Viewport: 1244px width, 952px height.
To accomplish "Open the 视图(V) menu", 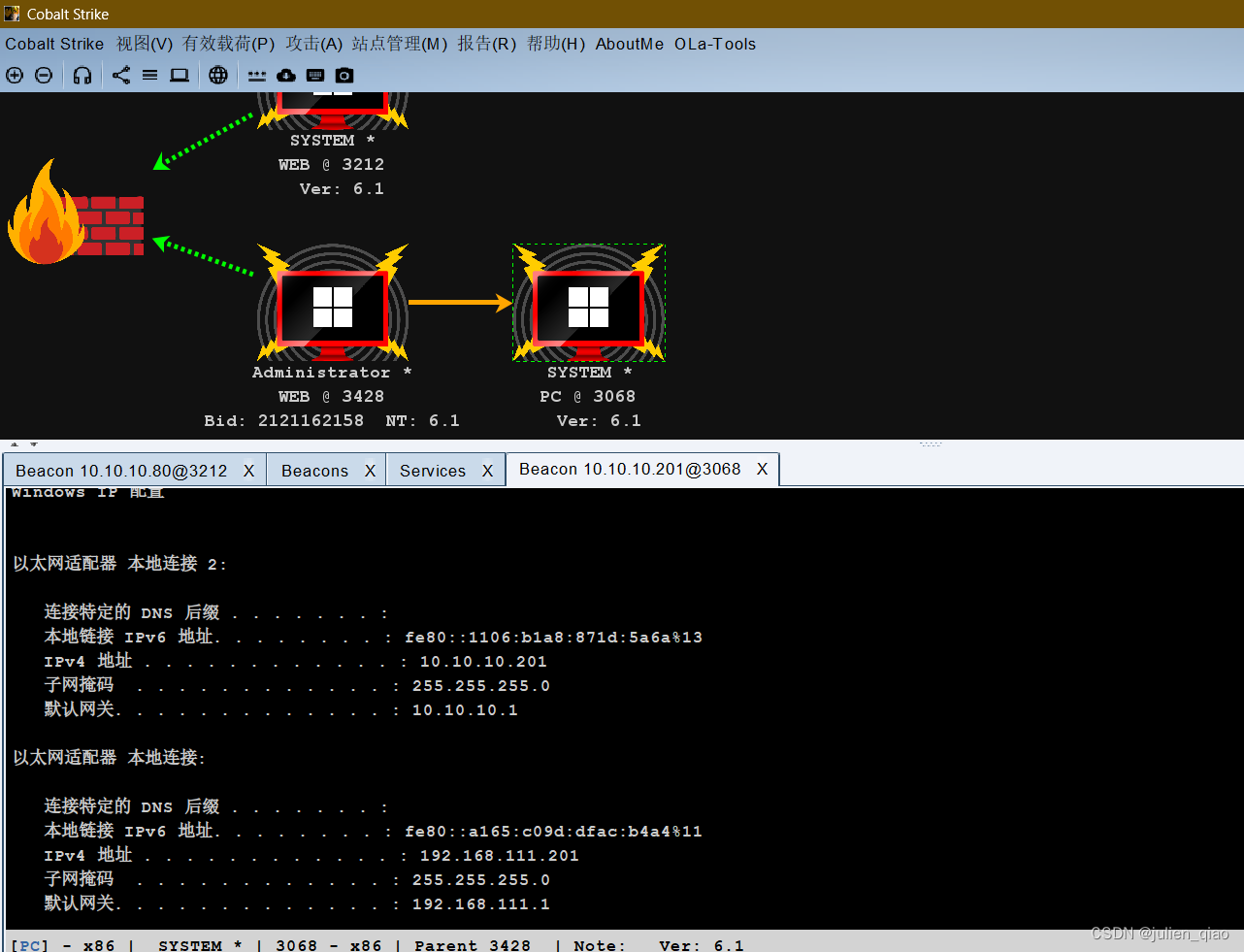I will [x=145, y=44].
